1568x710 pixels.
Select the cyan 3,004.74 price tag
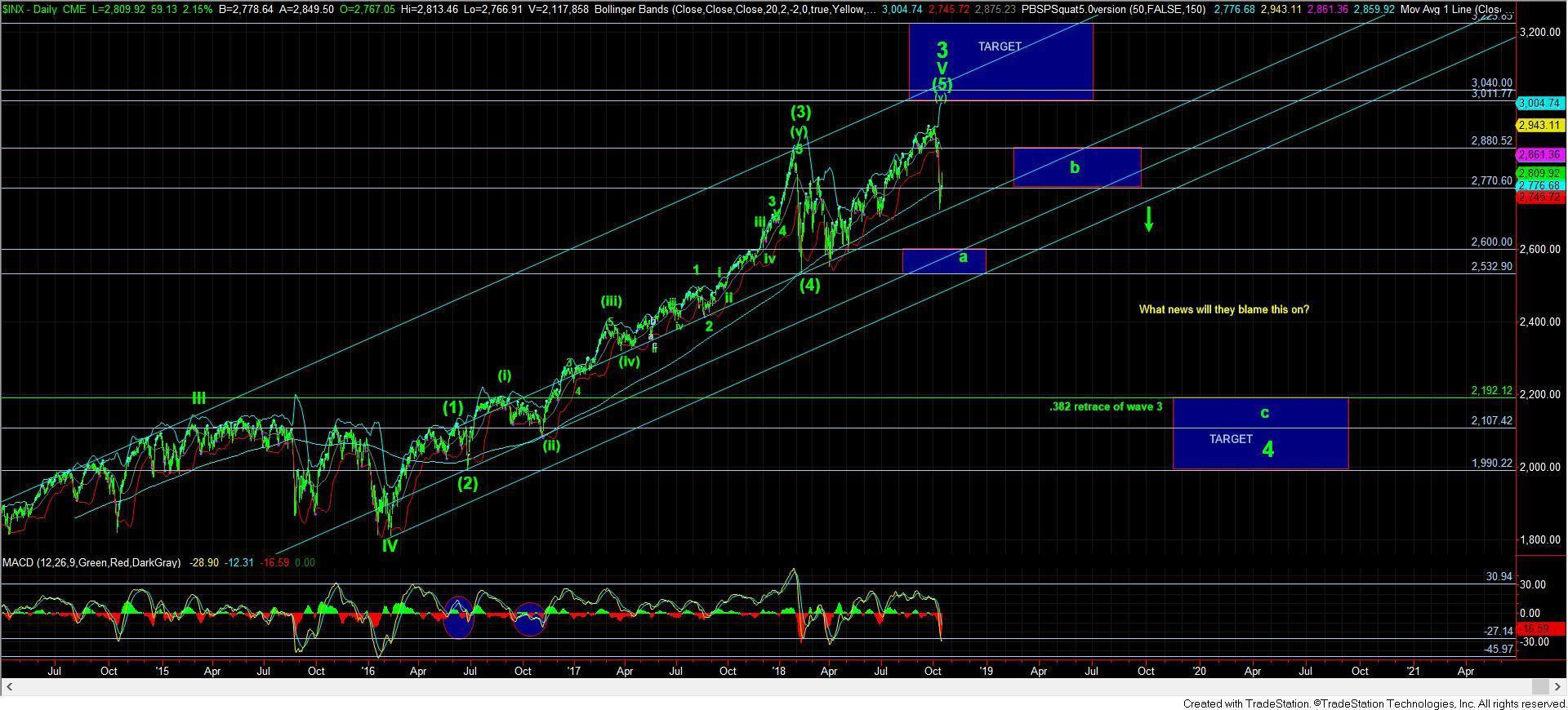tap(1539, 104)
